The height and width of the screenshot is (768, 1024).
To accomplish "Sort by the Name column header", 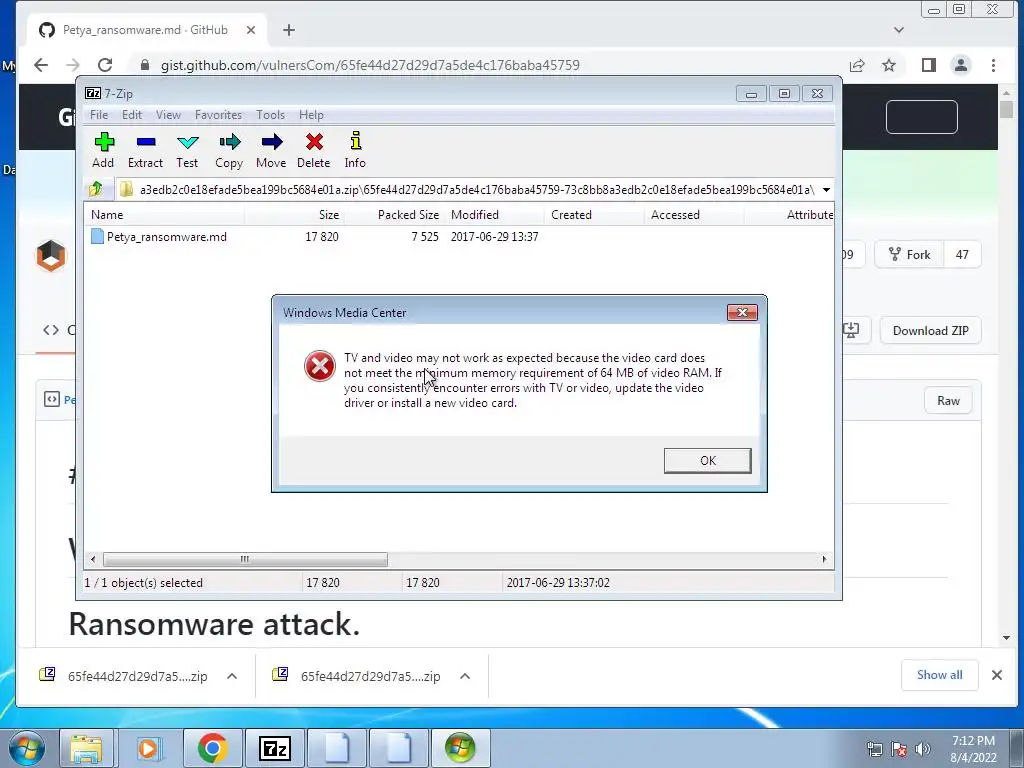I will click(x=165, y=215).
